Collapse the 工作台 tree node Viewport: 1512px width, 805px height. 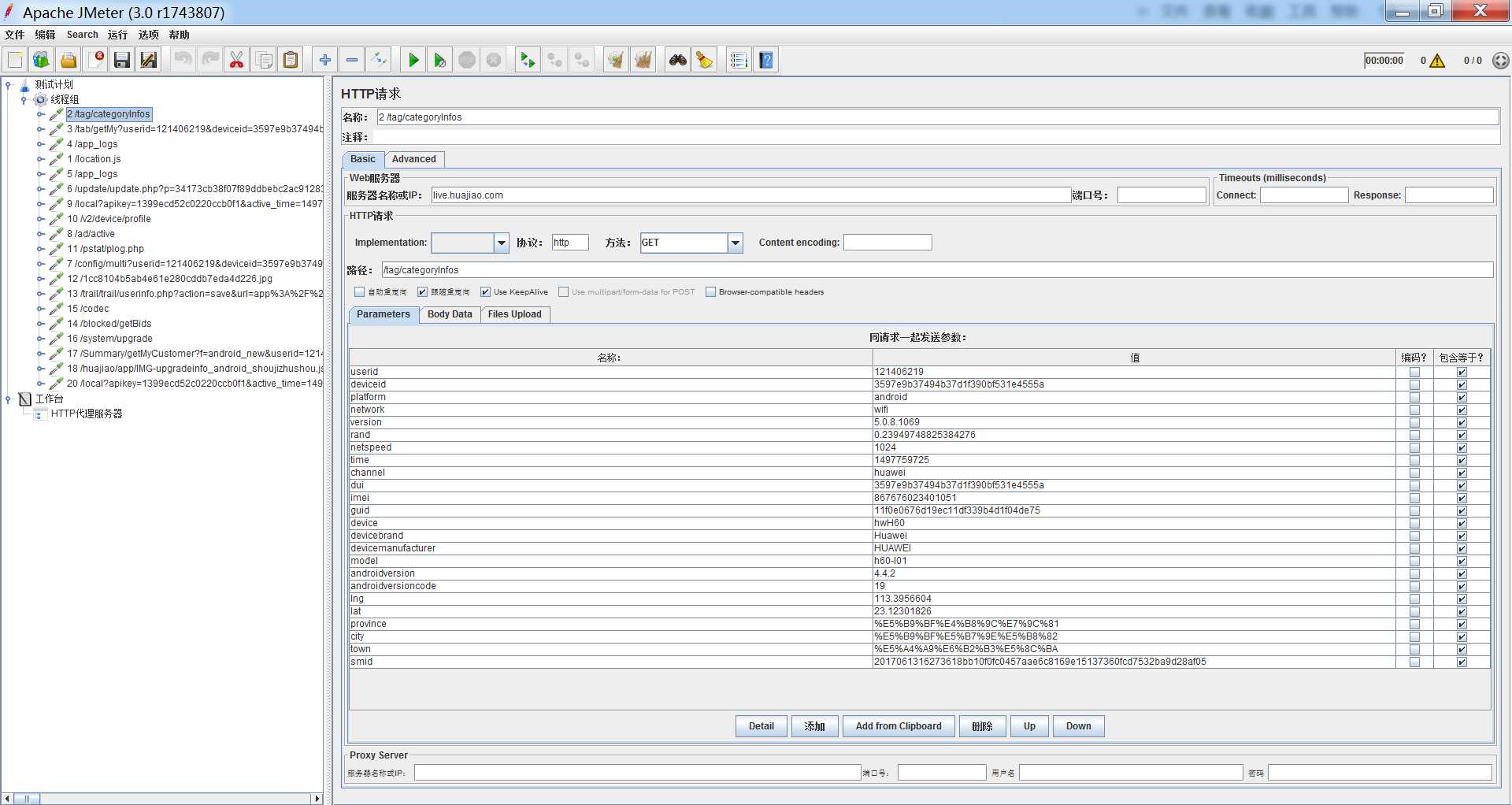point(8,399)
